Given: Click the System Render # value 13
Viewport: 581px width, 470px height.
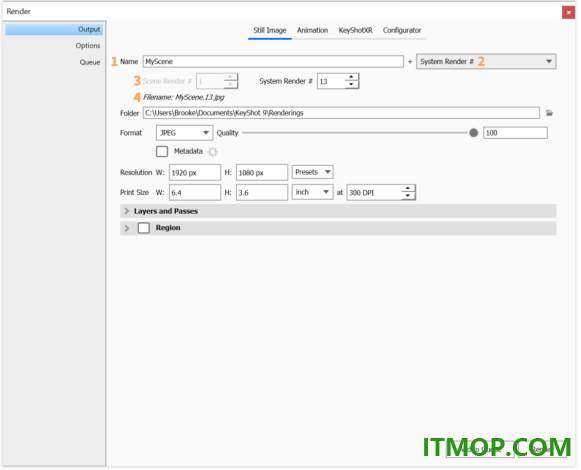Looking at the screenshot, I should coord(331,81).
